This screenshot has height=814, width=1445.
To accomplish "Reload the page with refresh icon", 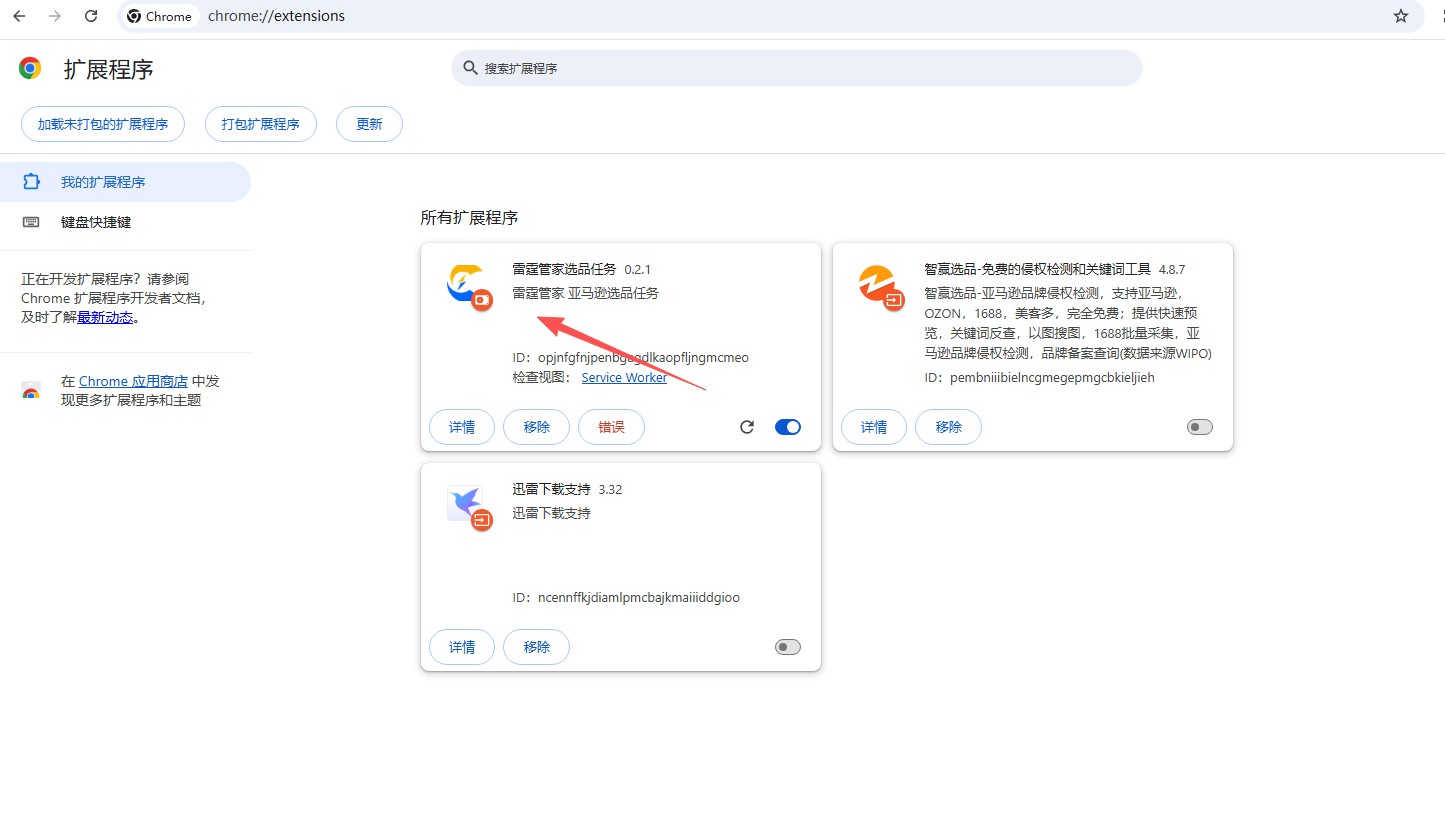I will (91, 16).
